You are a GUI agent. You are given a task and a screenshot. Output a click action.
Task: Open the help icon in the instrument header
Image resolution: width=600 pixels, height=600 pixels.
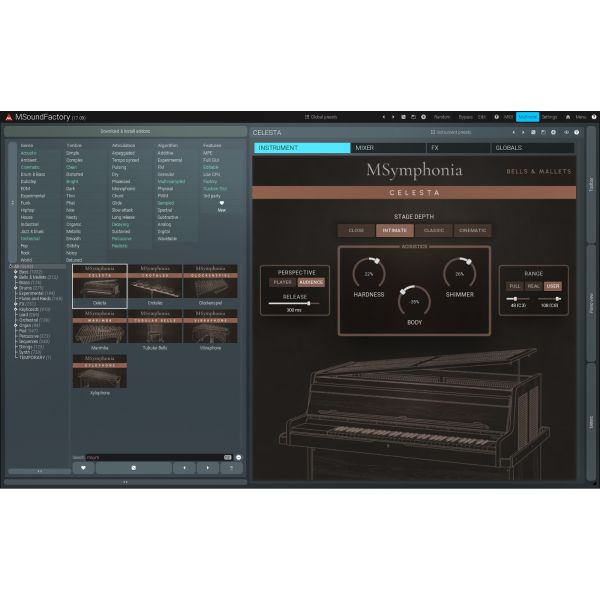576,132
